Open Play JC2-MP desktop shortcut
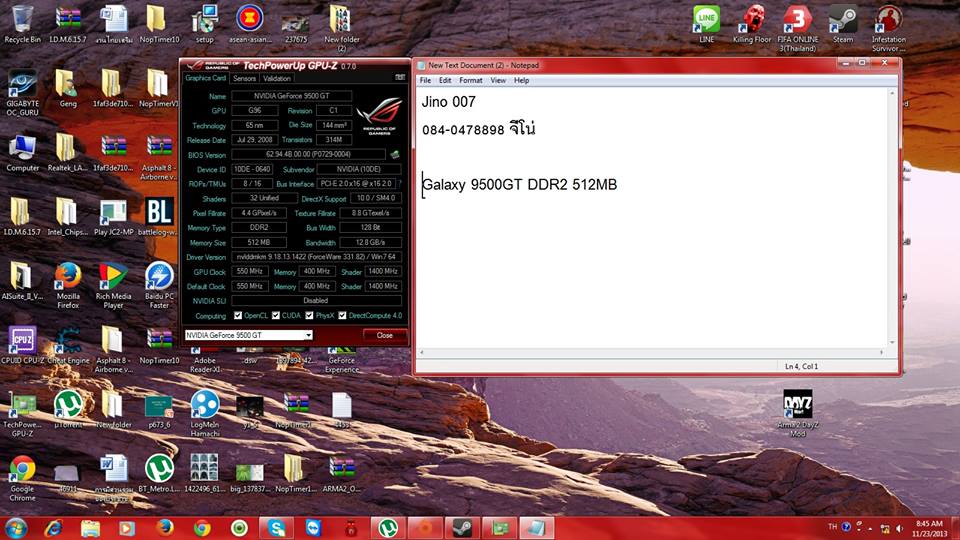Image resolution: width=960 pixels, height=540 pixels. click(113, 217)
